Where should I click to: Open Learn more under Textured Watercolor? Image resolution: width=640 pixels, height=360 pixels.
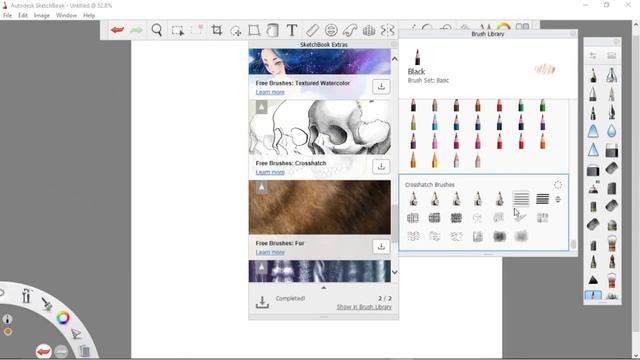pos(270,92)
